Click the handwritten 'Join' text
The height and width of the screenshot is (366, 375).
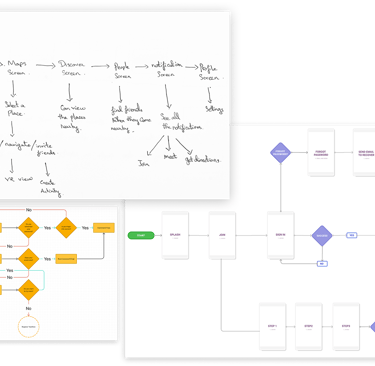144,163
